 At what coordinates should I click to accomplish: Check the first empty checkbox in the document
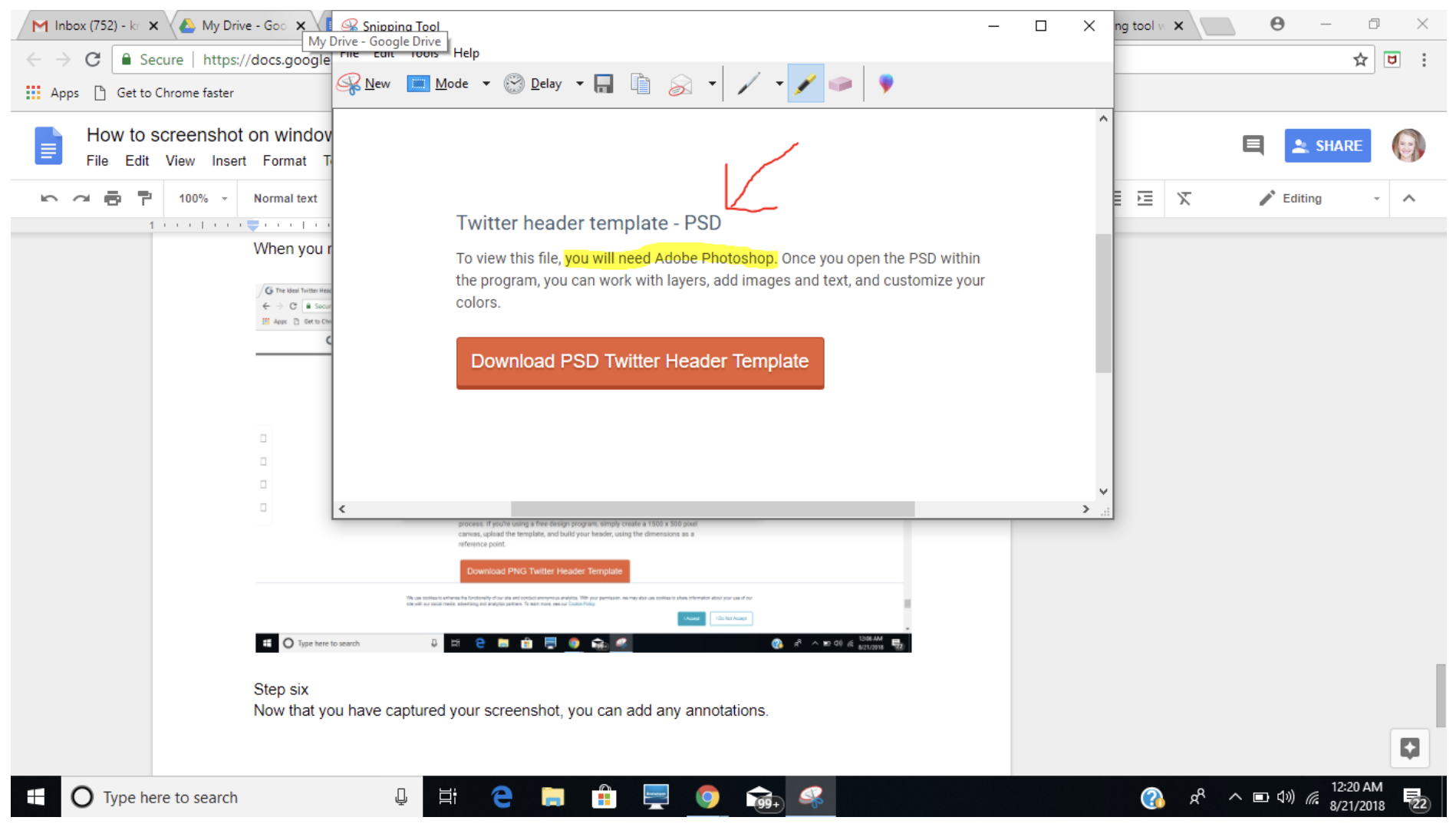[x=263, y=437]
